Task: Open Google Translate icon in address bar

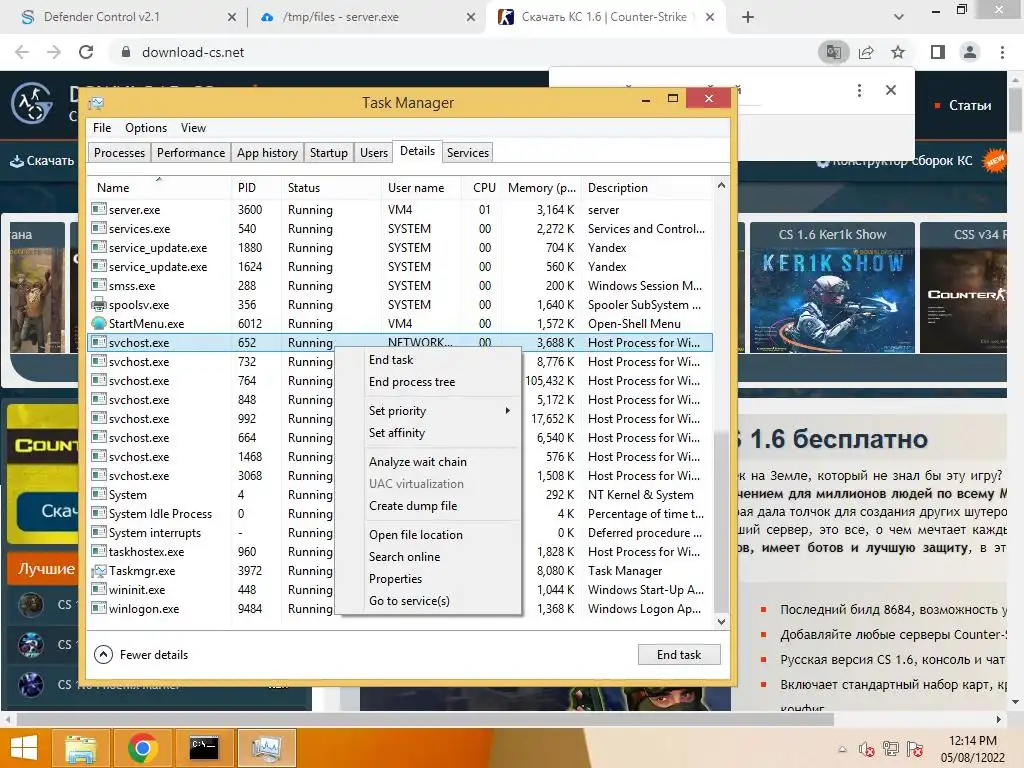Action: [834, 52]
